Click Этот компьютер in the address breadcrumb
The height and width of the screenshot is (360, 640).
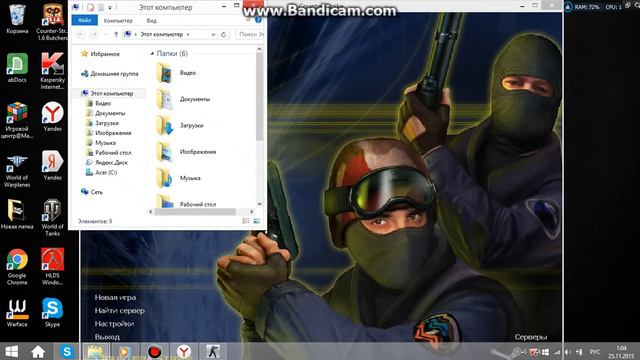pos(162,35)
